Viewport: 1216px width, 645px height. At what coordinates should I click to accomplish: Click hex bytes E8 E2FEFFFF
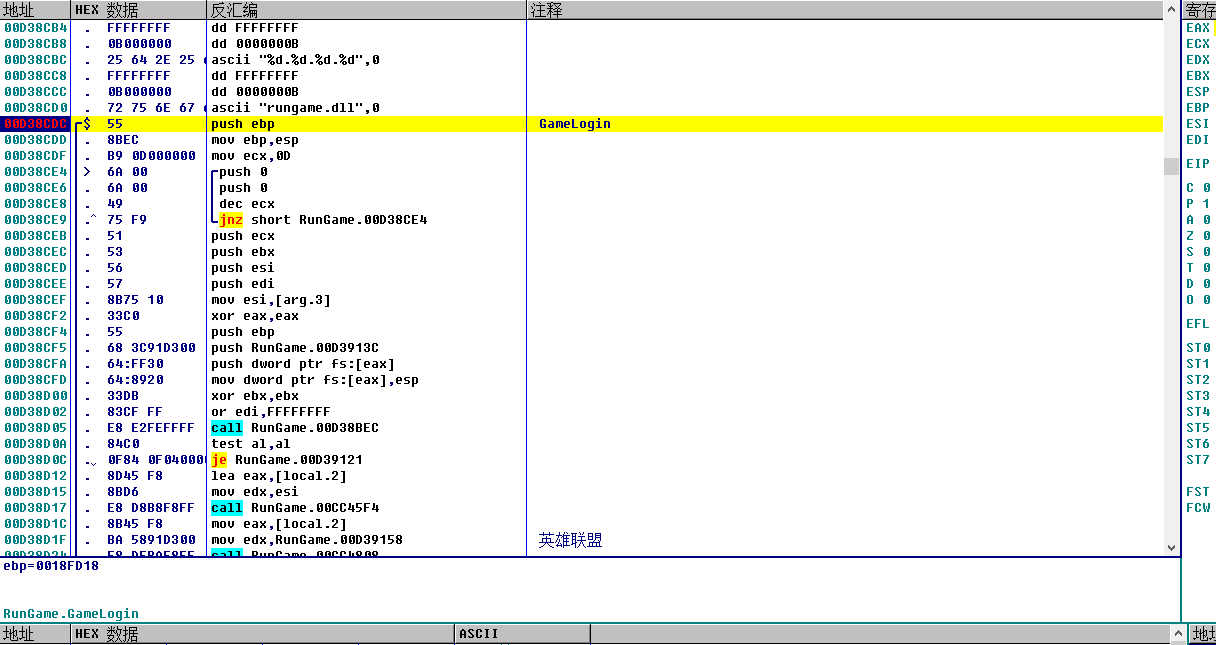pos(150,428)
